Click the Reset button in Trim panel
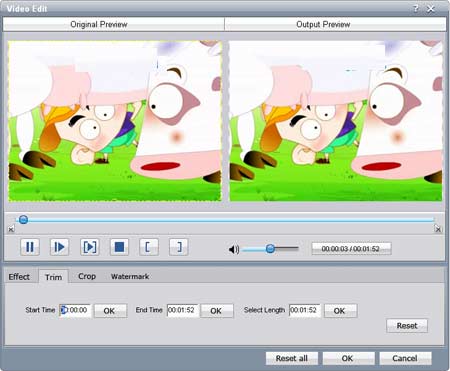Screen dimensions: 450x371 407,326
